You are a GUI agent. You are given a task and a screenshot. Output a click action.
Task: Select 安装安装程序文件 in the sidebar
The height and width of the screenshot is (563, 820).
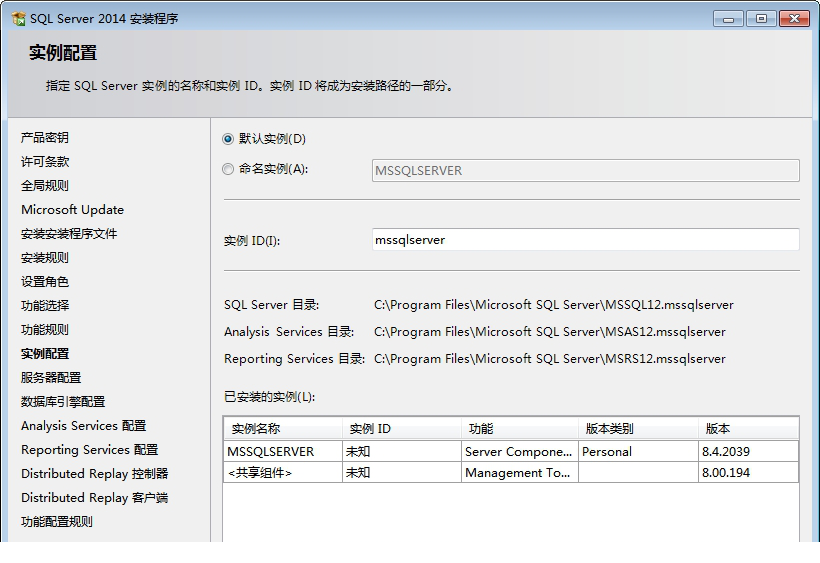tap(69, 234)
